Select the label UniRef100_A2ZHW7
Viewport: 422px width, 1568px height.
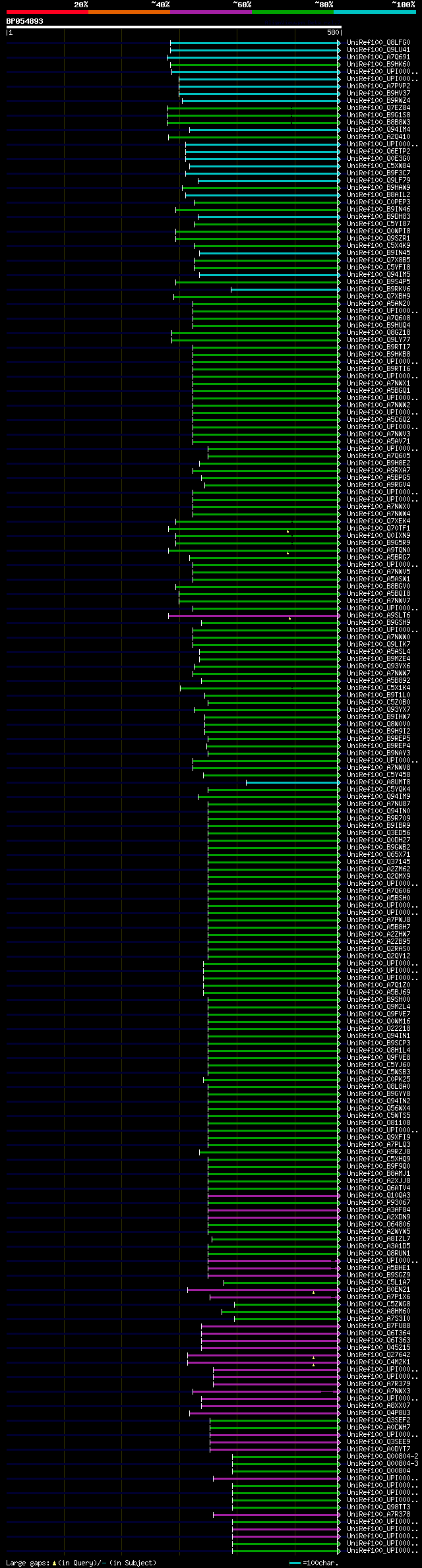(x=378, y=935)
